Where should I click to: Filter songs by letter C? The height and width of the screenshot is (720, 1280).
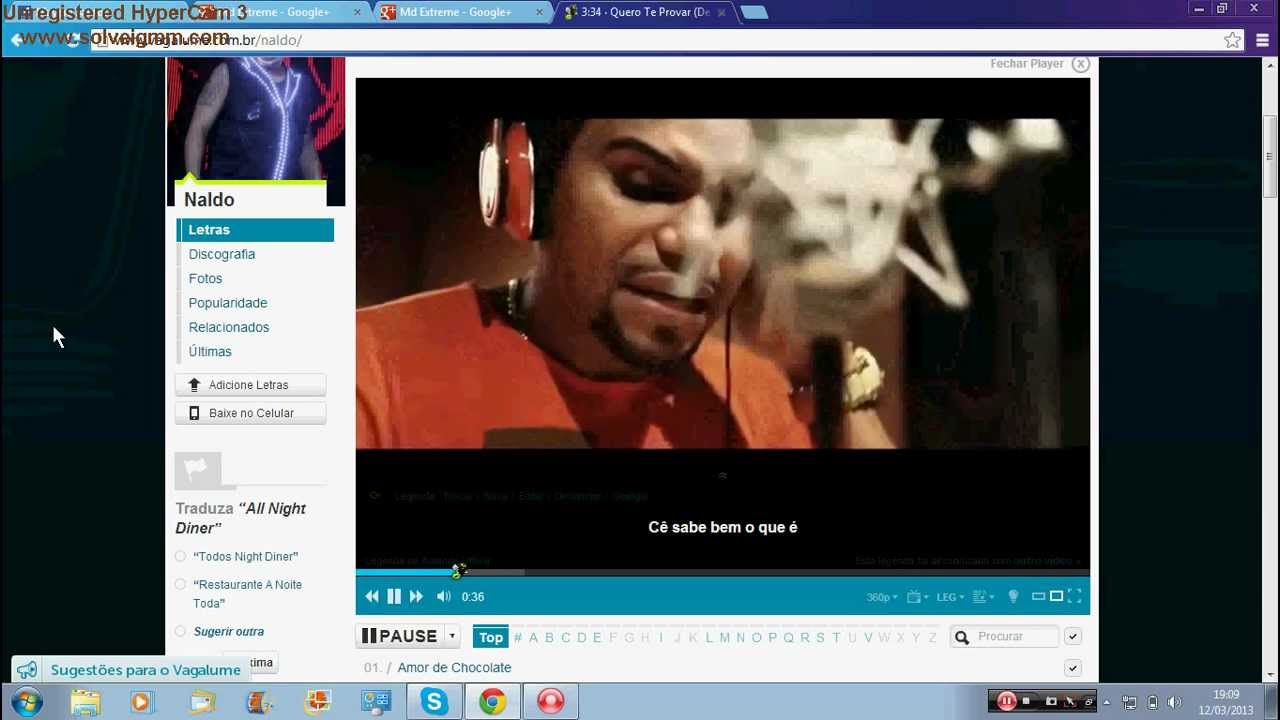point(565,638)
